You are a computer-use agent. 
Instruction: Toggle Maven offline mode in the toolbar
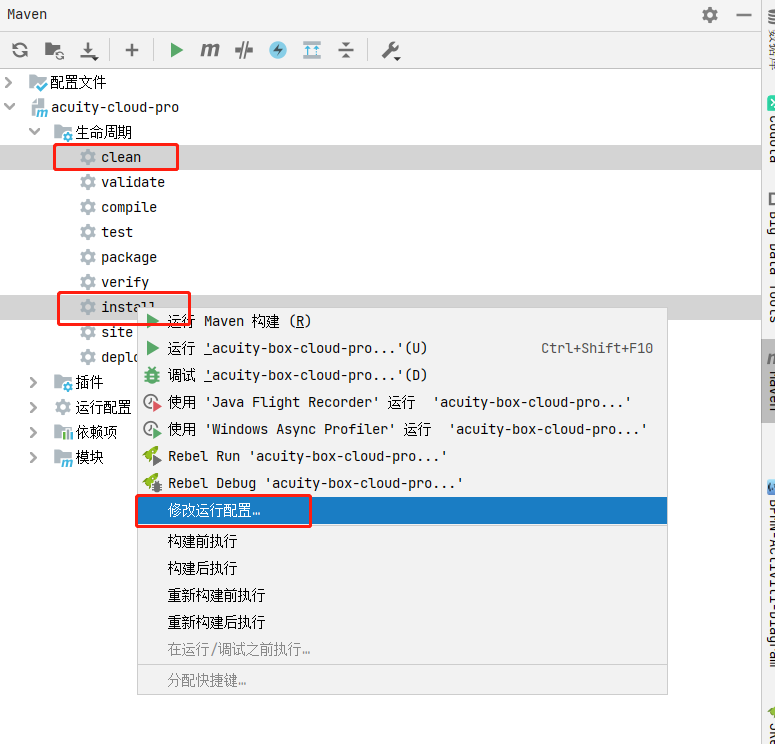(x=243, y=50)
